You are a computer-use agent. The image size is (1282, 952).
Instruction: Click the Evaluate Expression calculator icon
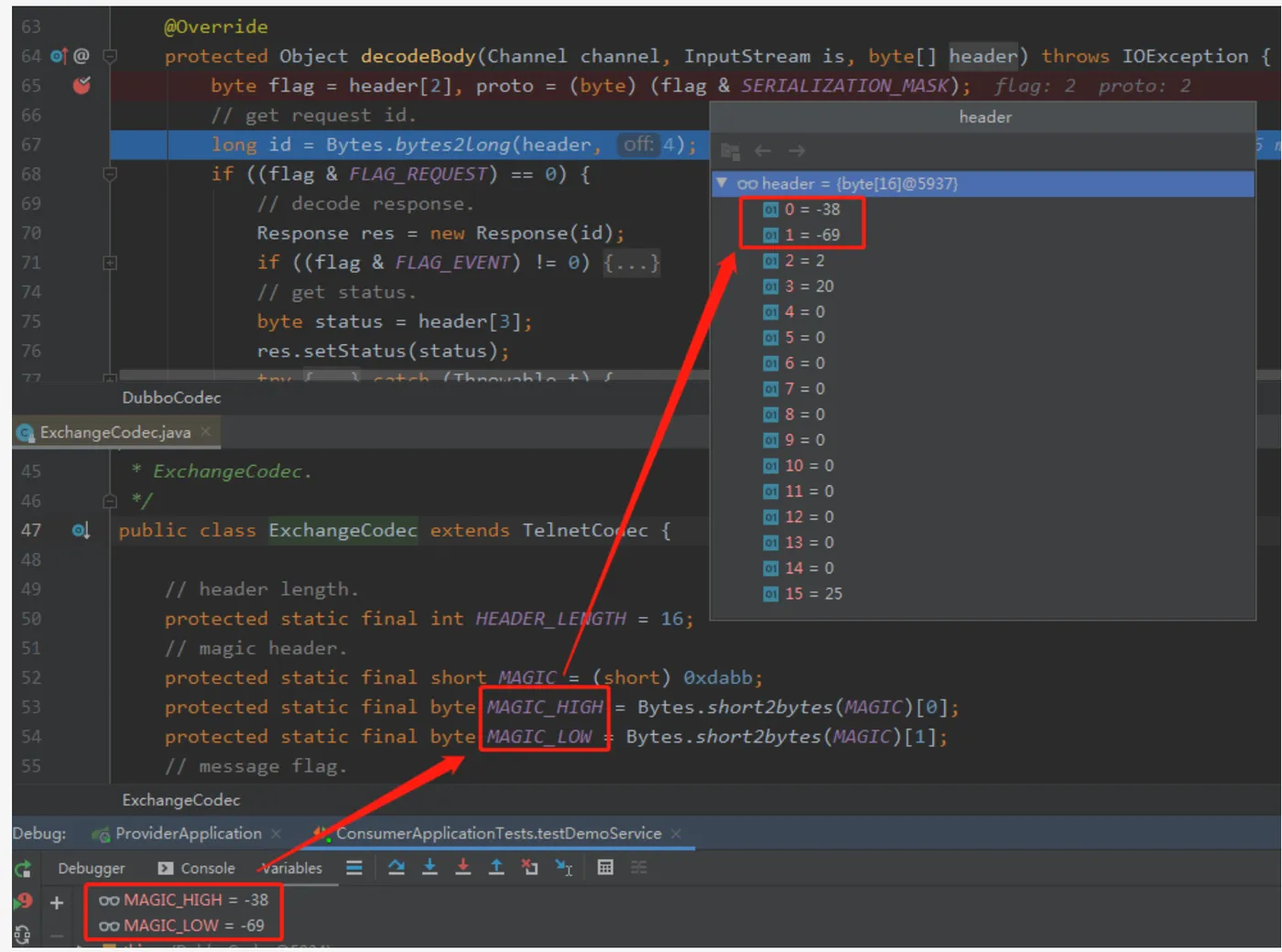click(605, 867)
